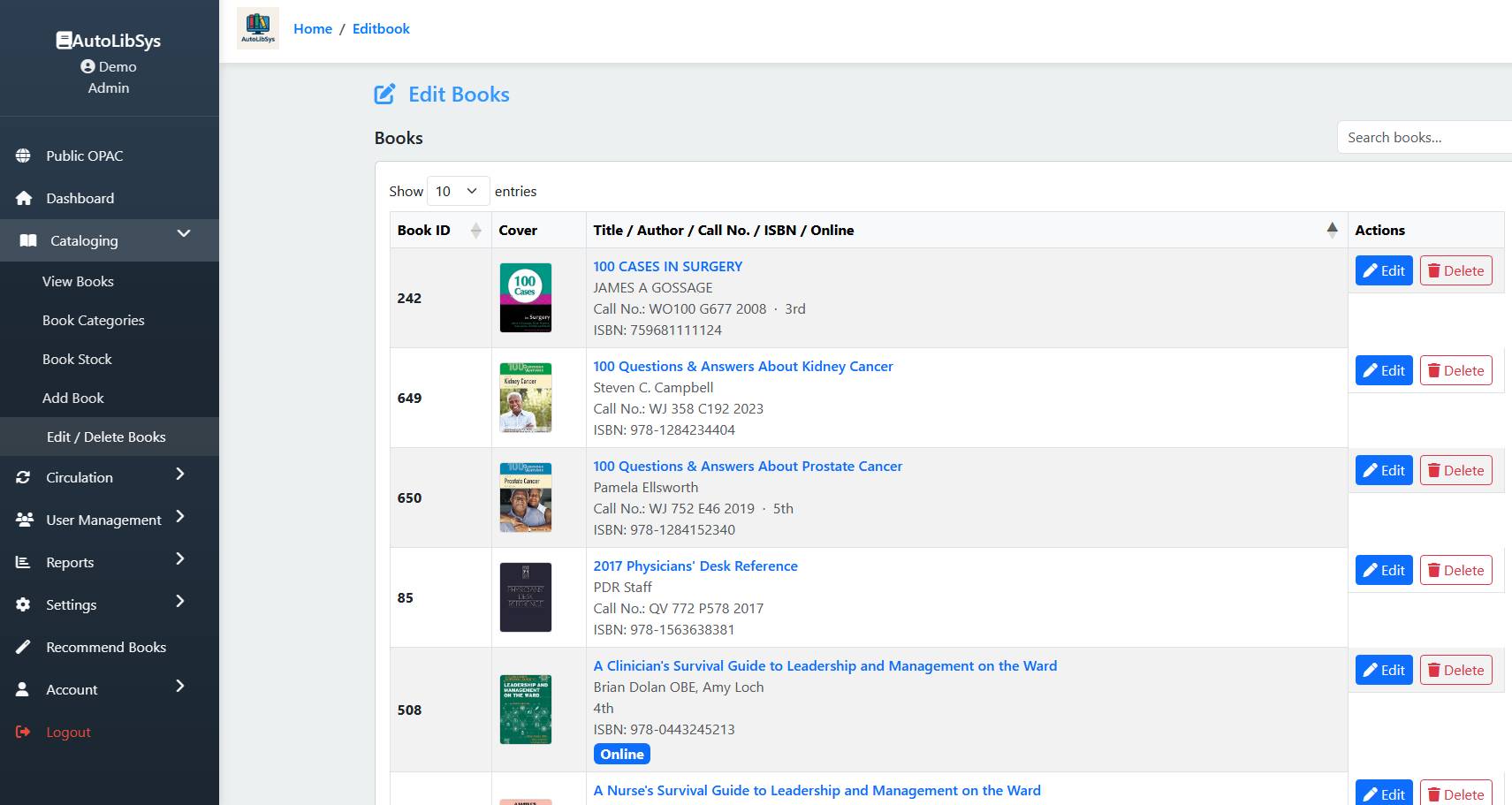1512x805 pixels.
Task: Click the Dashboard home icon
Action: click(24, 198)
